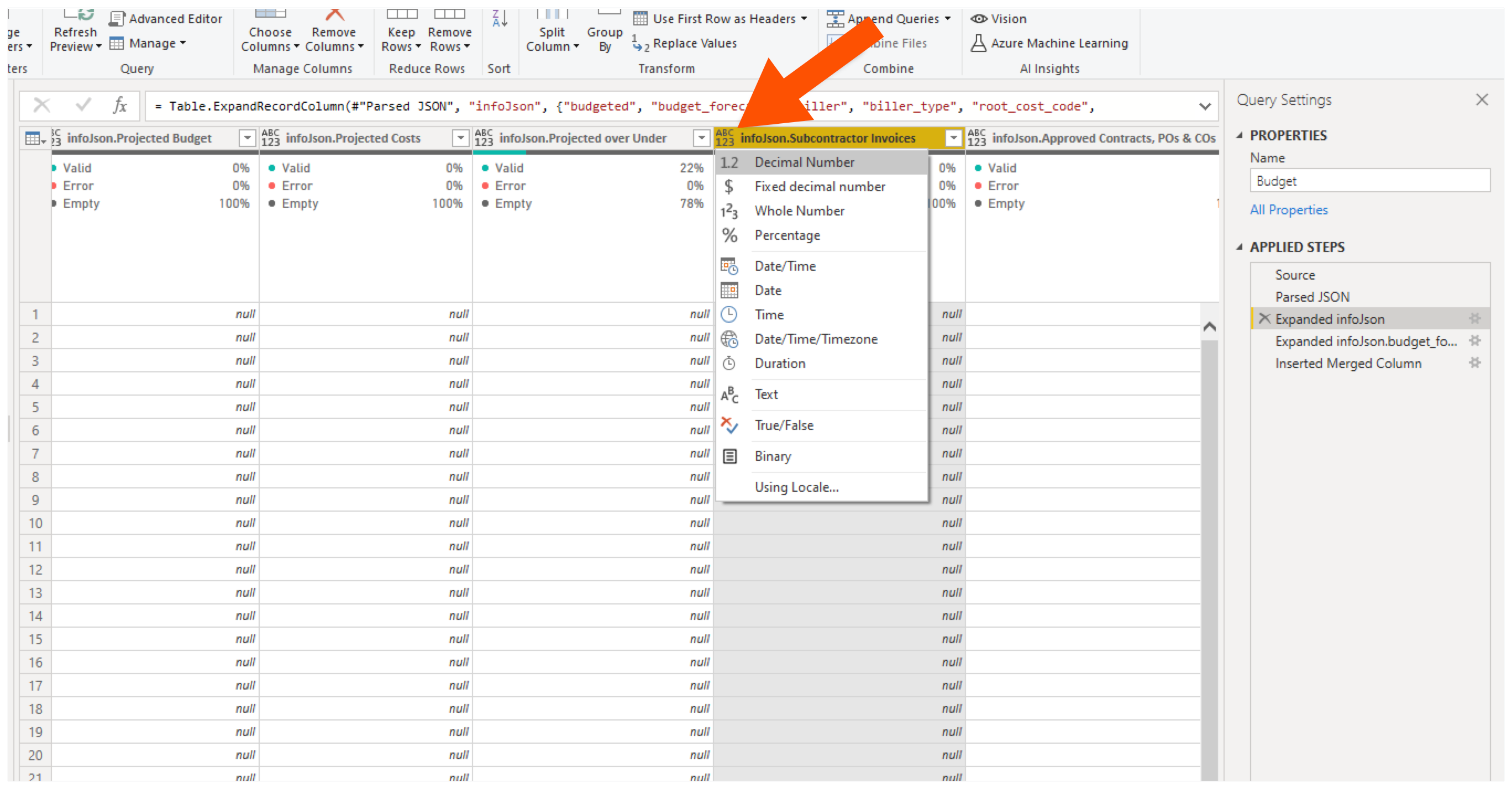This screenshot has height=789, width=1512.
Task: Close the Query Settings pane
Action: click(1482, 100)
